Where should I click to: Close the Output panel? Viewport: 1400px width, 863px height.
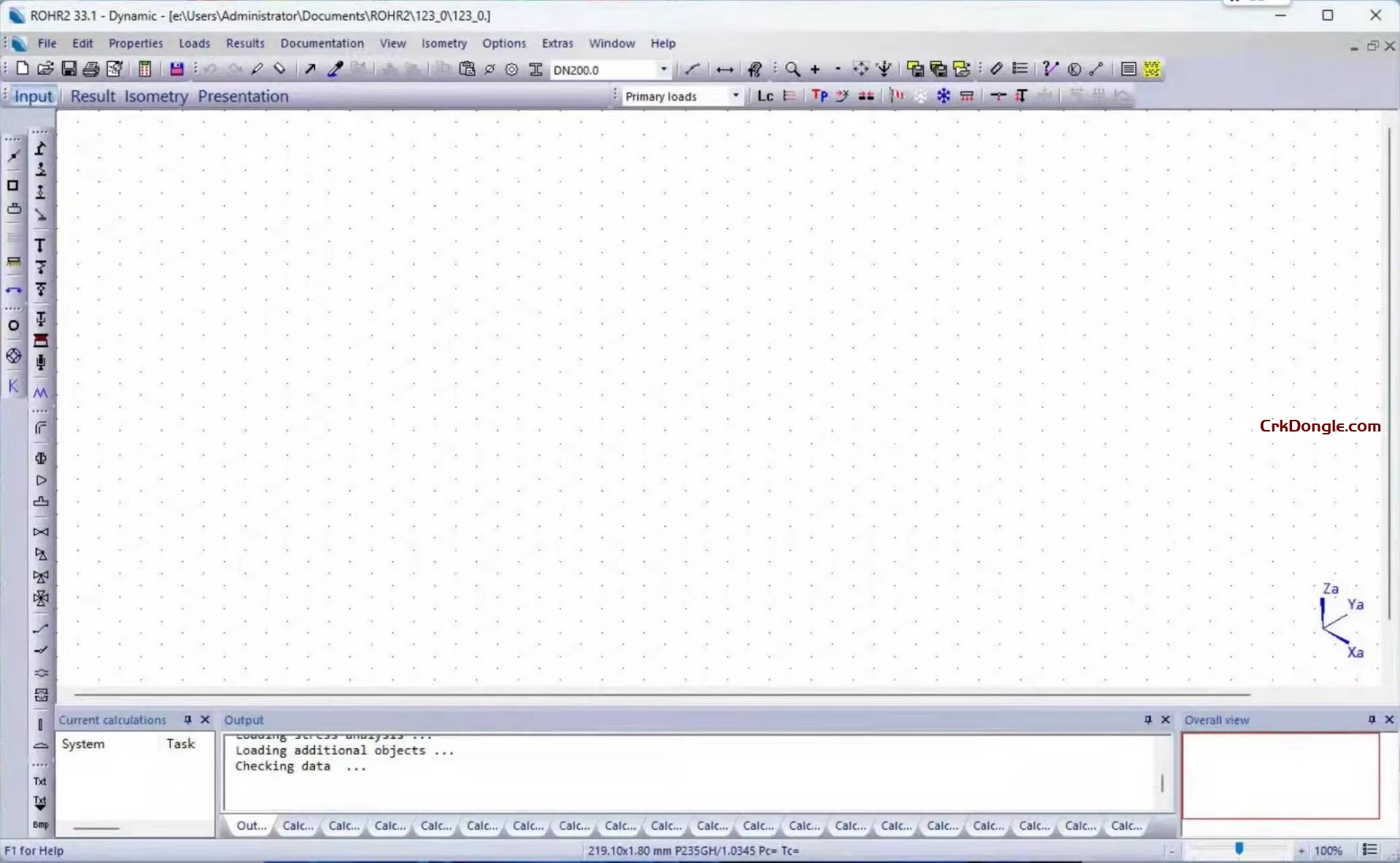[x=1164, y=719]
